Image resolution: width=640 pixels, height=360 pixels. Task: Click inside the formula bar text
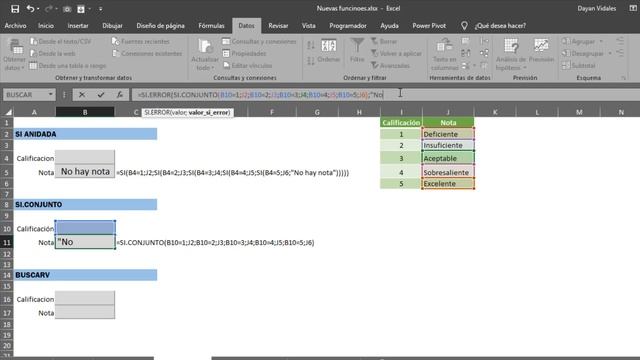[x=260, y=95]
